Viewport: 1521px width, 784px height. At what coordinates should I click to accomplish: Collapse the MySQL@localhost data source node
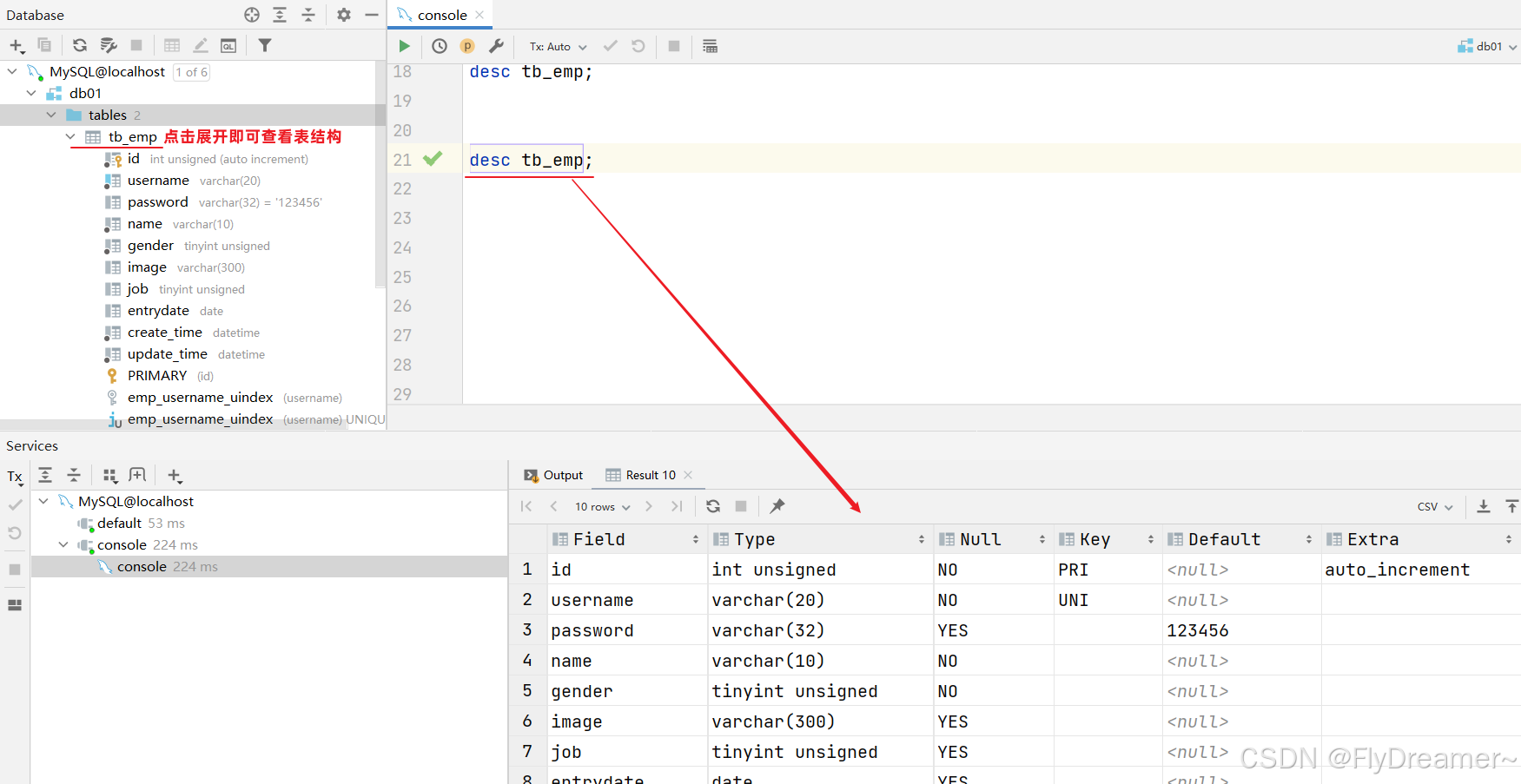(12, 71)
